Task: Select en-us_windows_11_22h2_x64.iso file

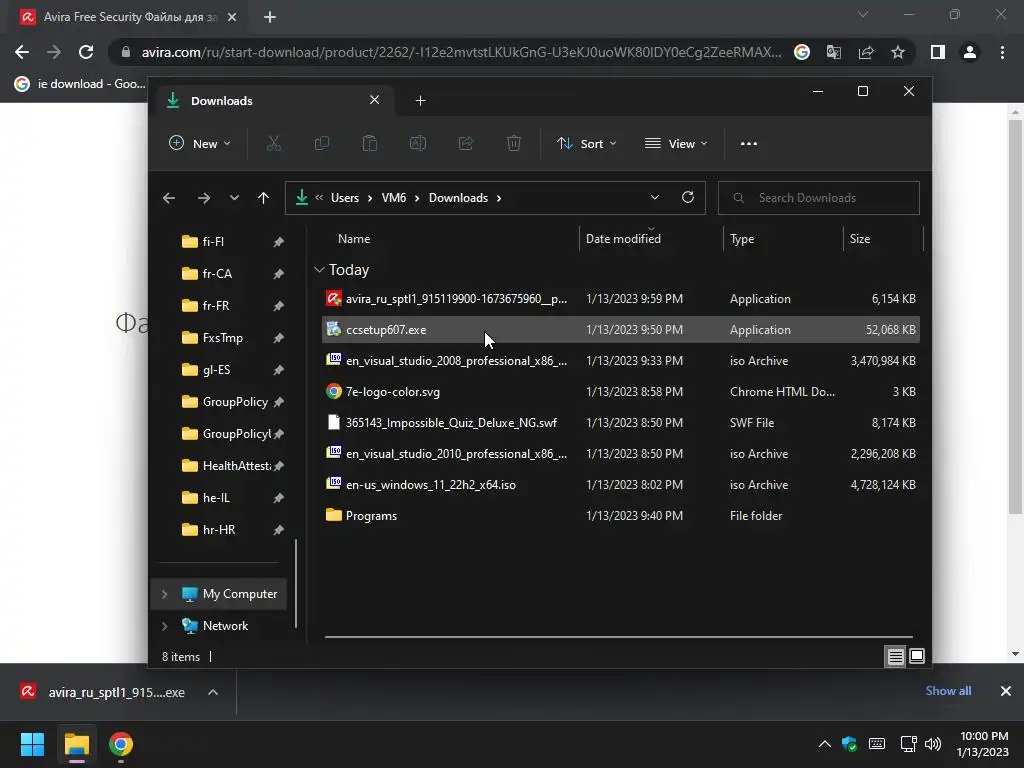Action: pos(620,485)
